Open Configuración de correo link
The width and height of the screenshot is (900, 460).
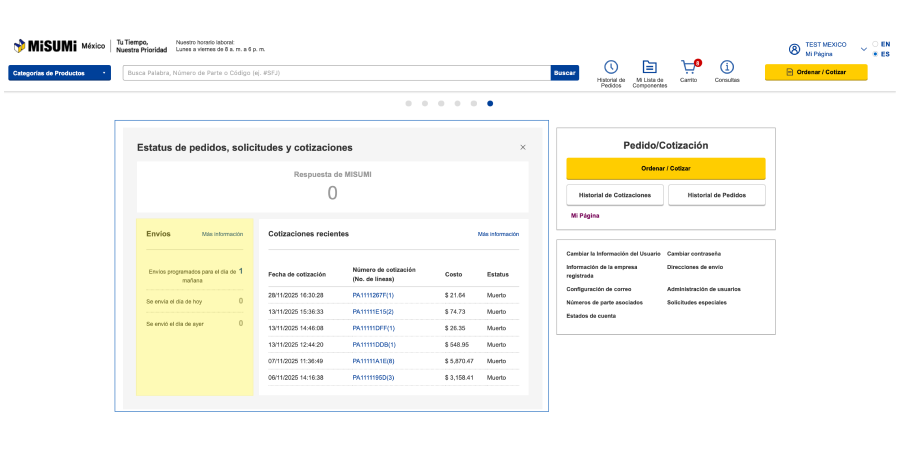point(599,289)
